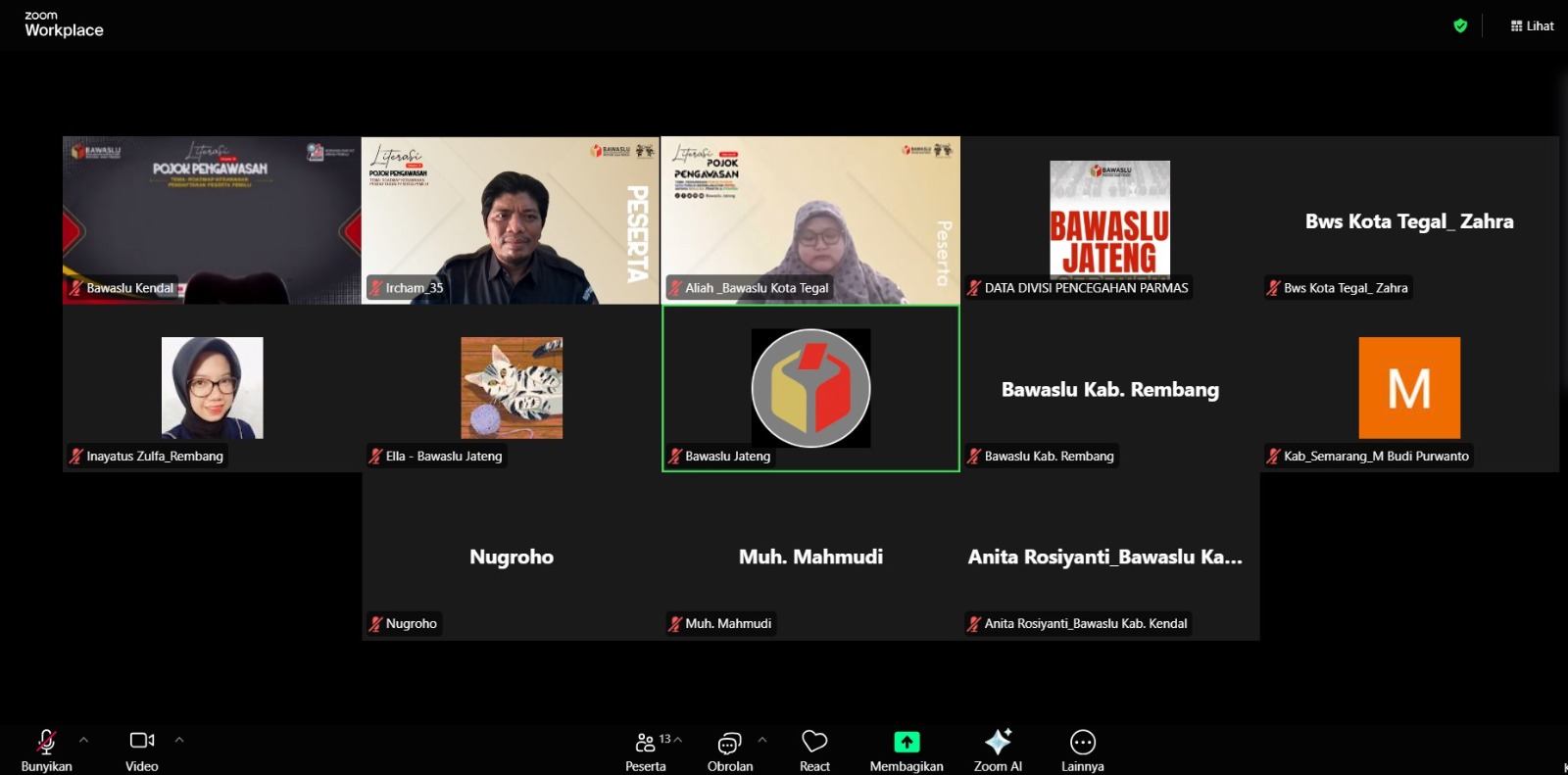Image resolution: width=1568 pixels, height=775 pixels.
Task: Click muted mic icon on Bawaslu Jateng tile
Action: pos(675,457)
